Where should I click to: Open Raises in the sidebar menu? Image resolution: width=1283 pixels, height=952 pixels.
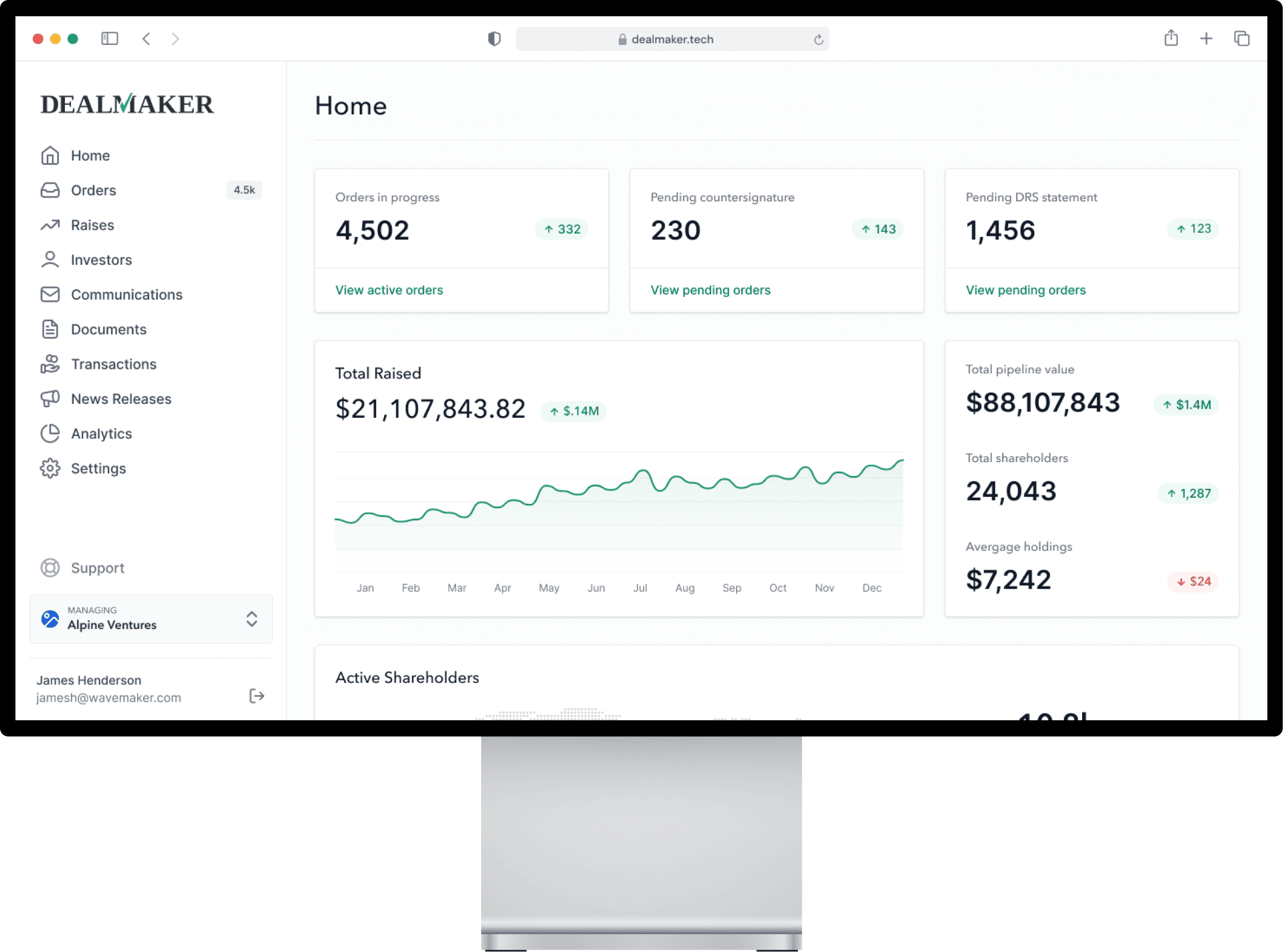[x=93, y=225]
